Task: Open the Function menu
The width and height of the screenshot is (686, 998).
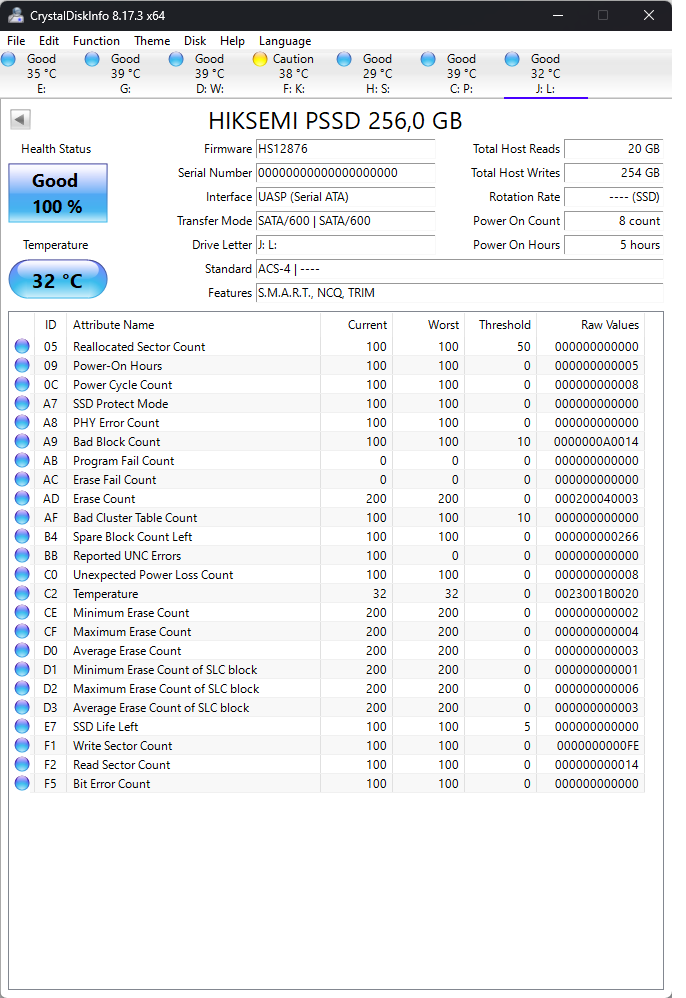Action: tap(96, 41)
